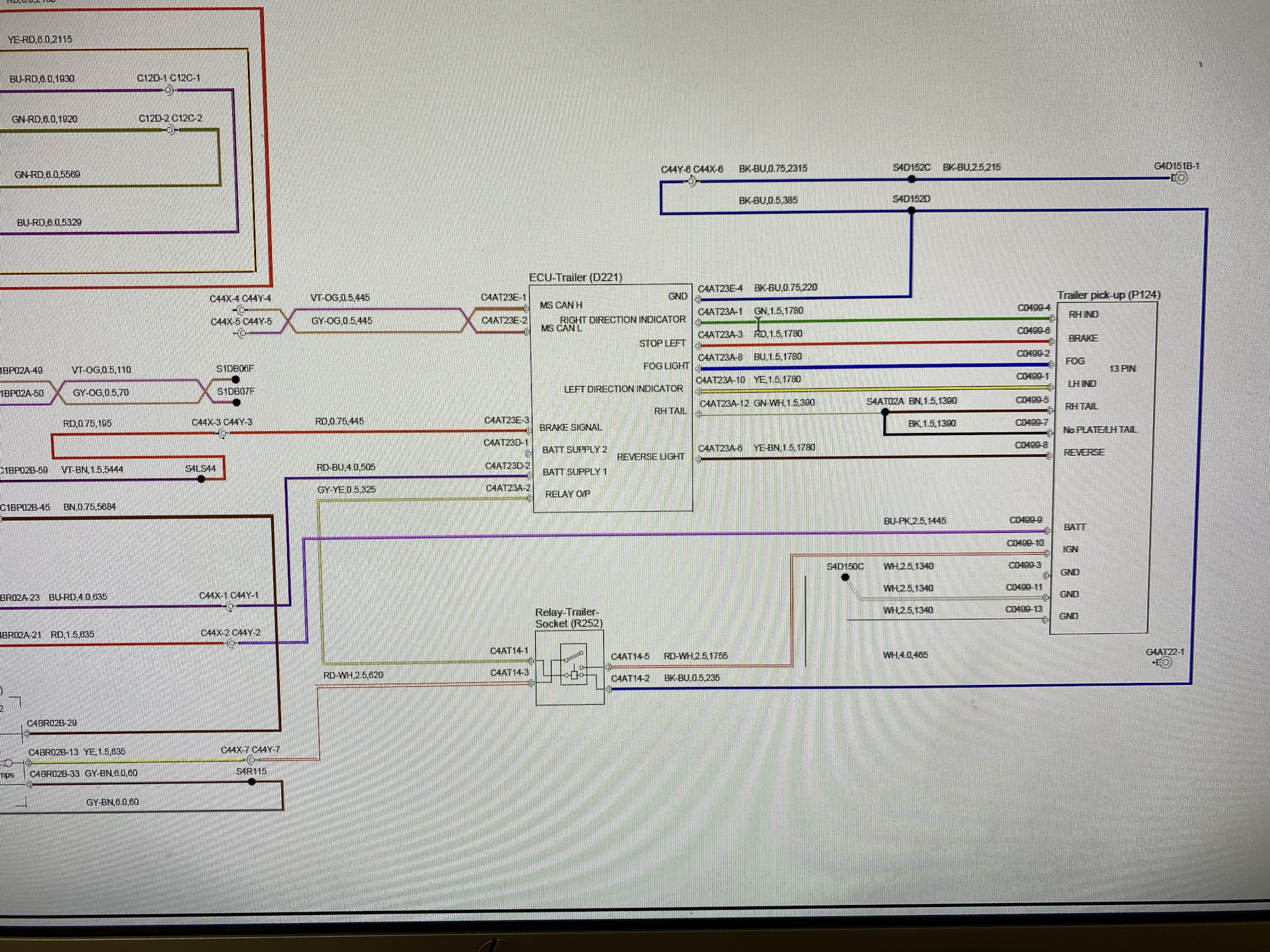Click the C0499-9 connector pin label
Screen dimensions: 1270x952
1025,520
